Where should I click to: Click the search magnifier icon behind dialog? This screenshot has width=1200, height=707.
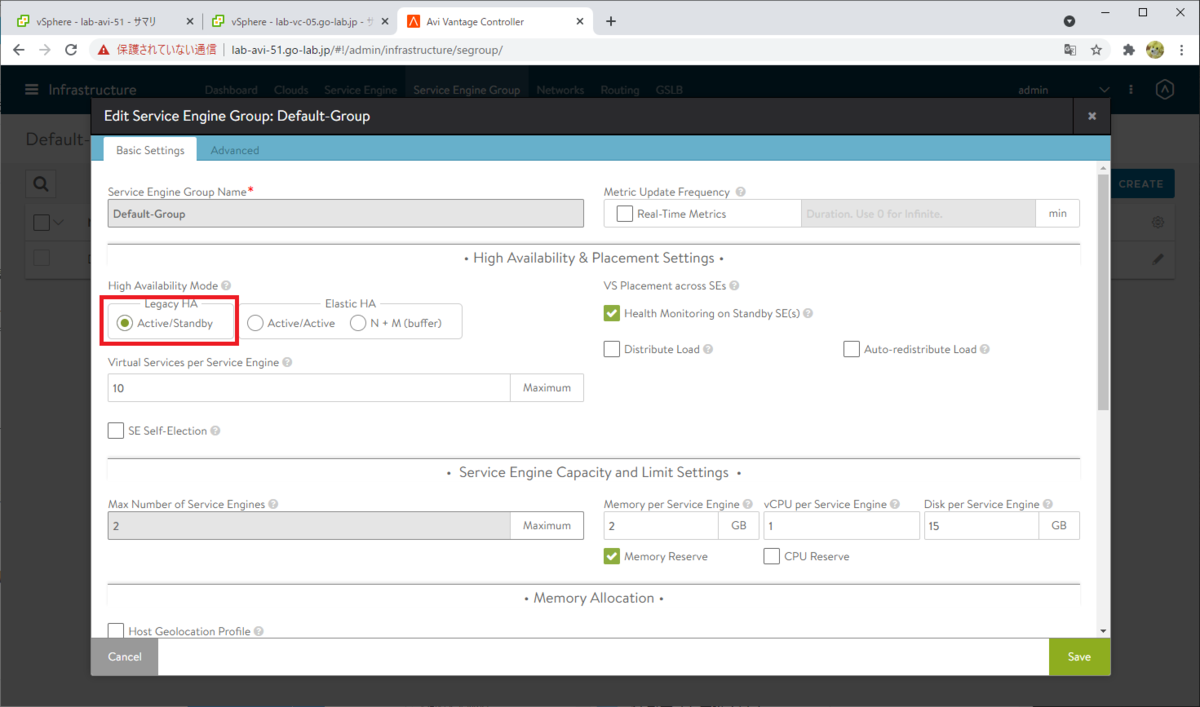(41, 184)
